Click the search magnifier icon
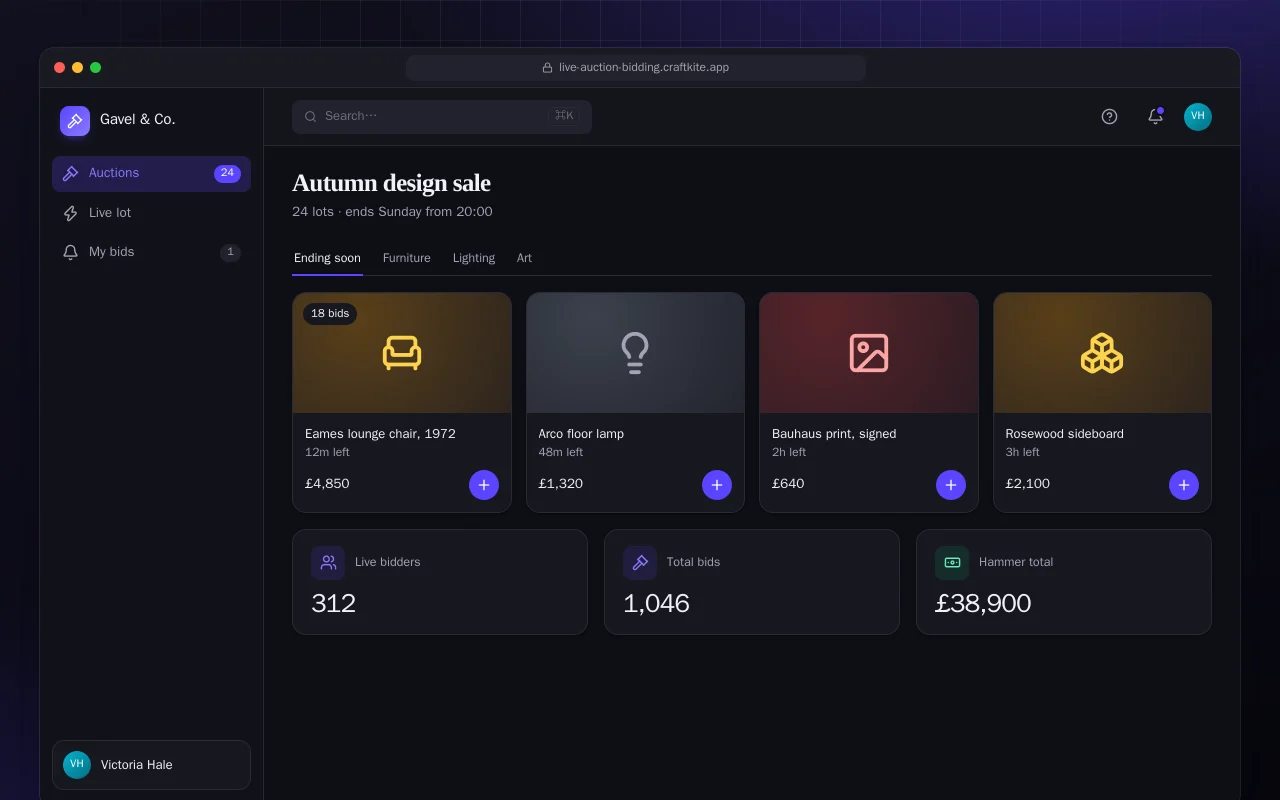This screenshot has width=1280, height=800. click(311, 117)
